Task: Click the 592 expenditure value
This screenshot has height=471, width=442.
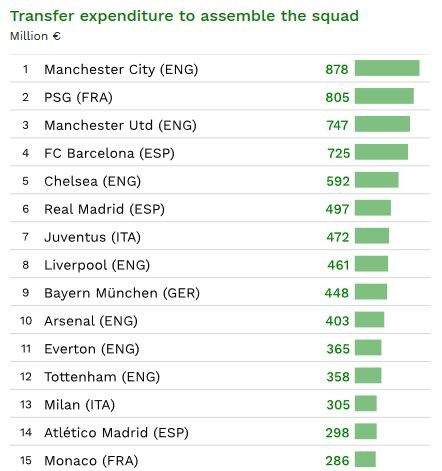Action: pos(338,182)
